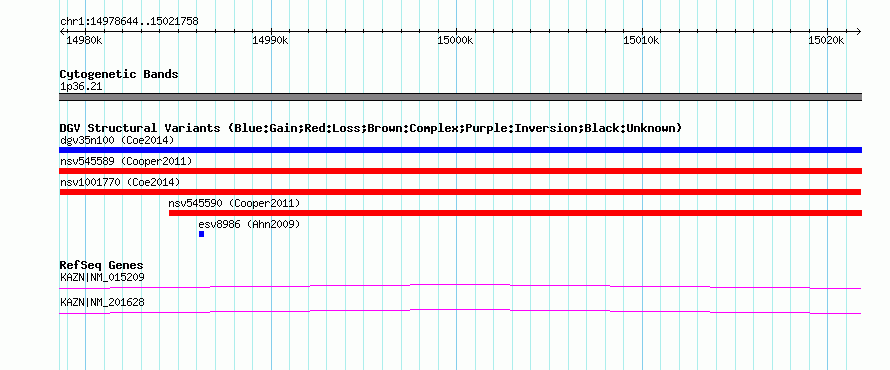Open the nsv1001770 (Coe2014) label
This screenshot has width=890, height=370.
pos(120,182)
